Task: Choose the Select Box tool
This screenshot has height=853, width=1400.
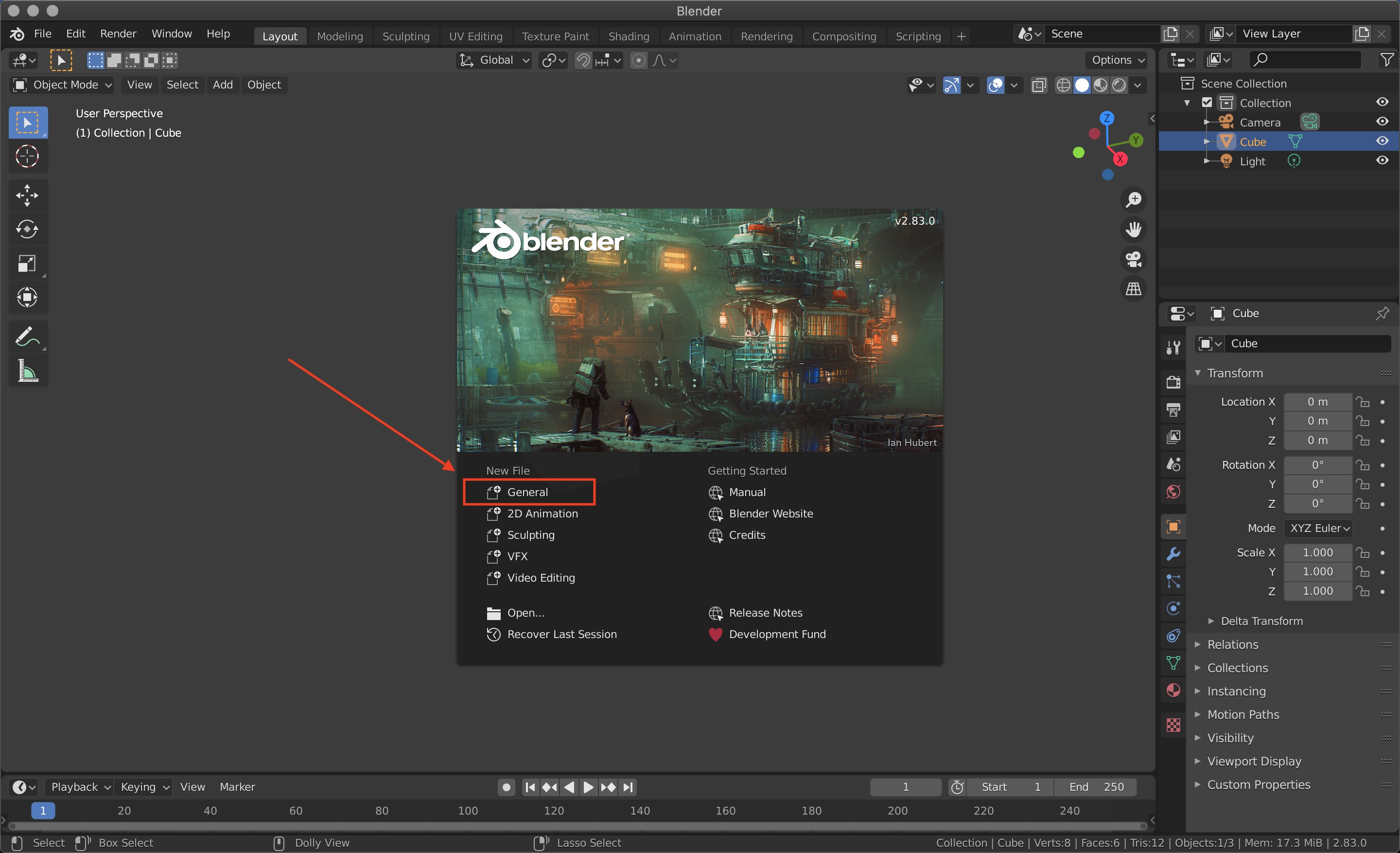Action: tap(27, 122)
